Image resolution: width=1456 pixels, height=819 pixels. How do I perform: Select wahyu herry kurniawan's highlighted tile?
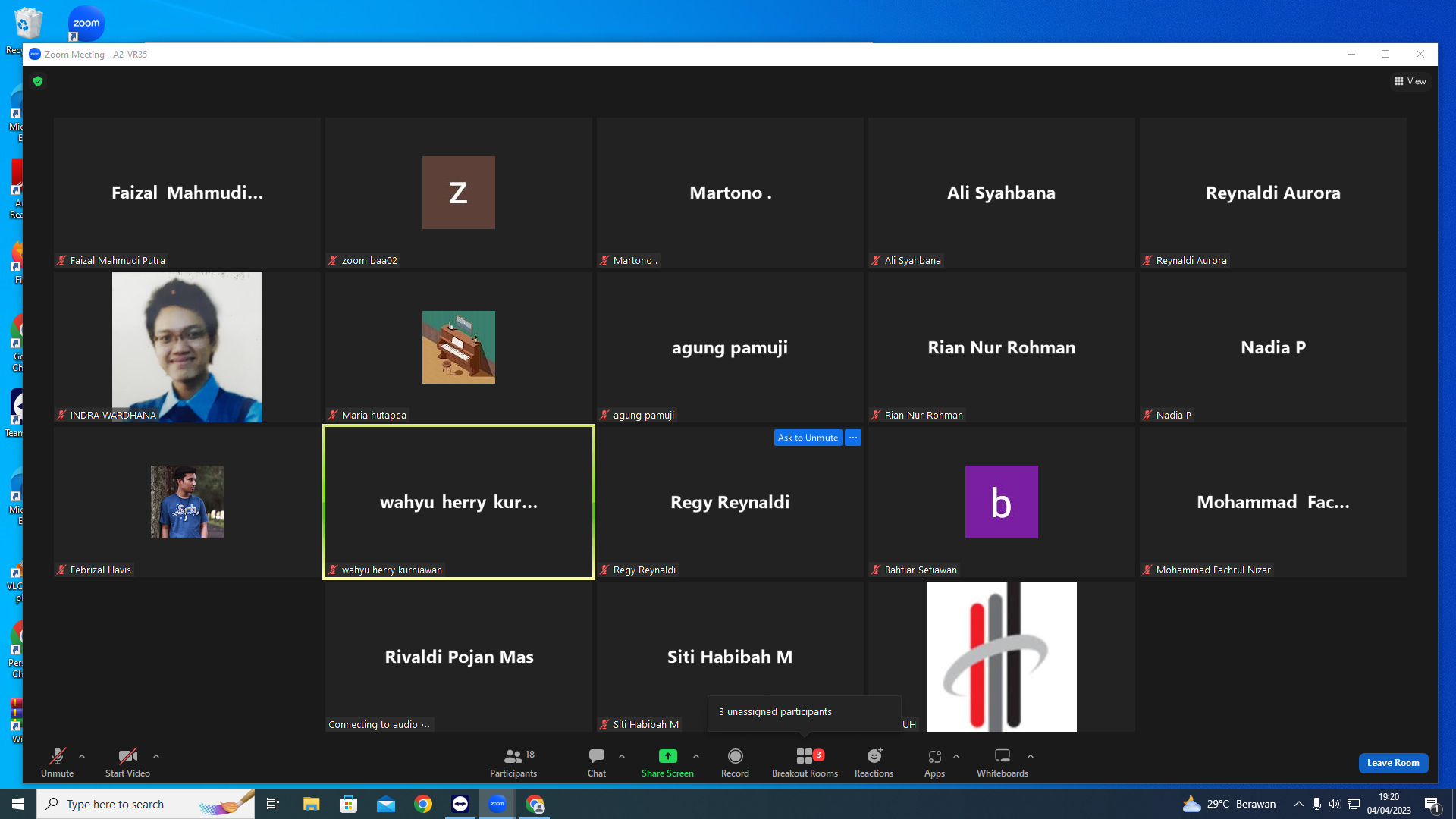tap(459, 502)
